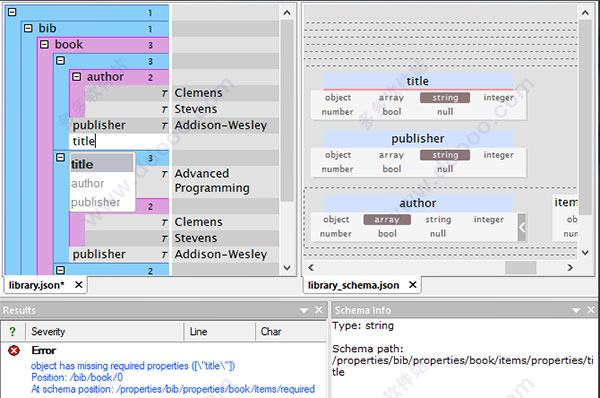The height and width of the screenshot is (398, 600).
Task: Close the Results panel
Action: pyautogui.click(x=319, y=310)
